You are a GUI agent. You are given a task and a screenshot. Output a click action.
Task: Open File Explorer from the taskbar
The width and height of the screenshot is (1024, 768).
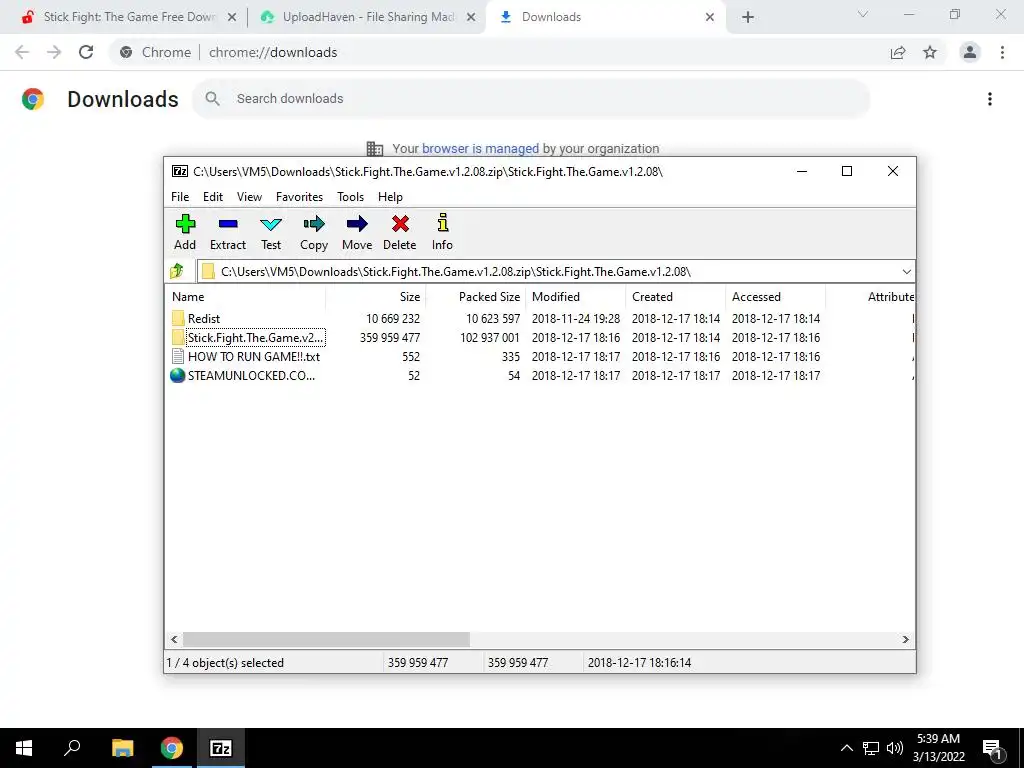[122, 748]
